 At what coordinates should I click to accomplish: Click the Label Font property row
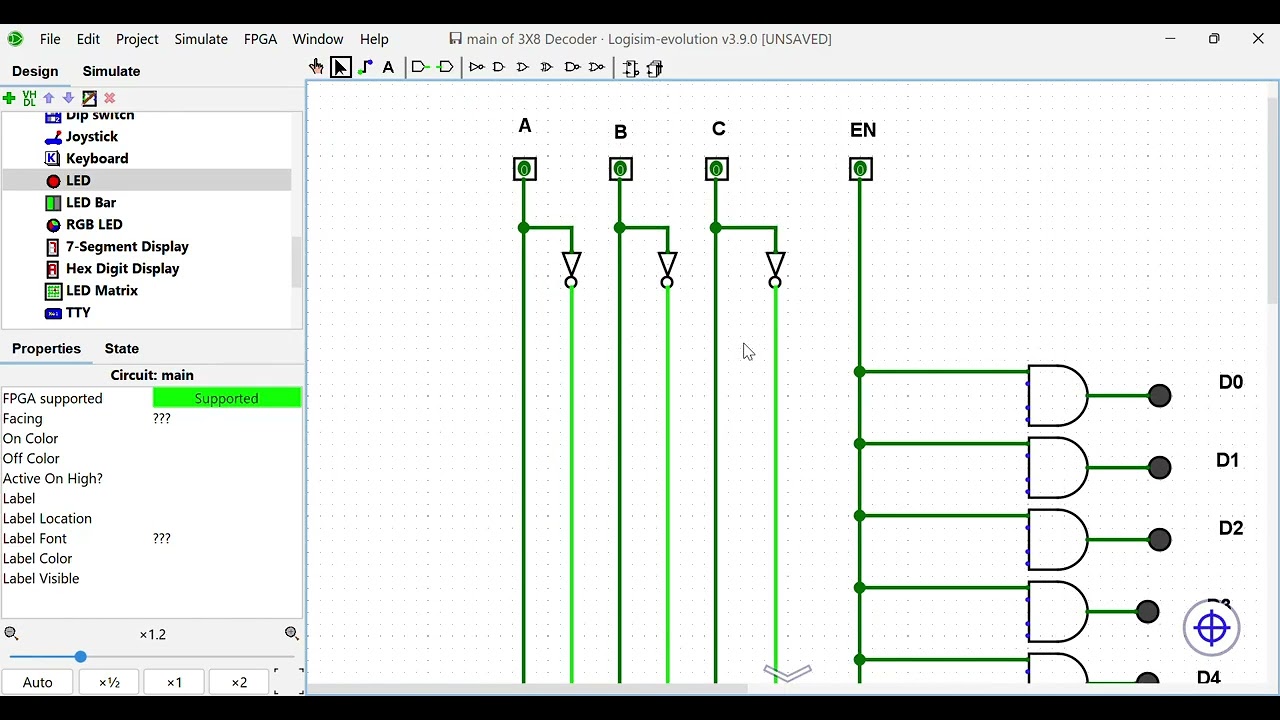(x=152, y=538)
